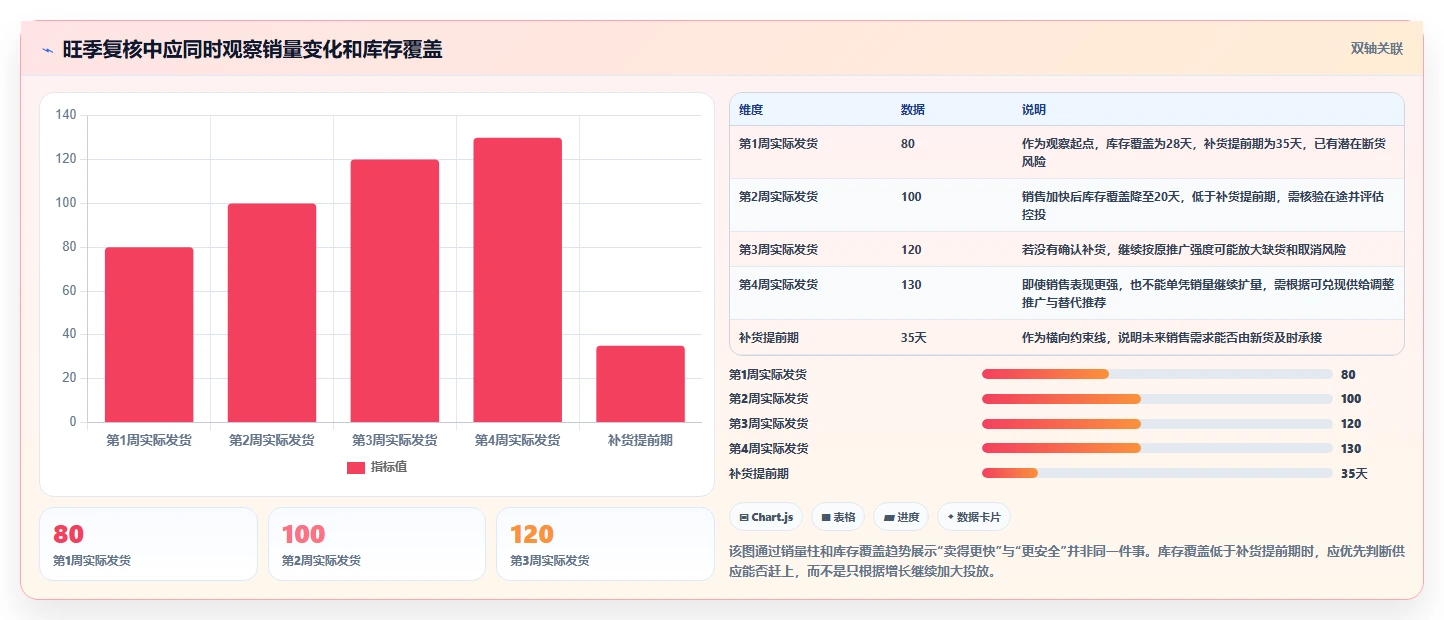Click the Chart.js tag icon
The height and width of the screenshot is (620, 1444).
point(744,518)
